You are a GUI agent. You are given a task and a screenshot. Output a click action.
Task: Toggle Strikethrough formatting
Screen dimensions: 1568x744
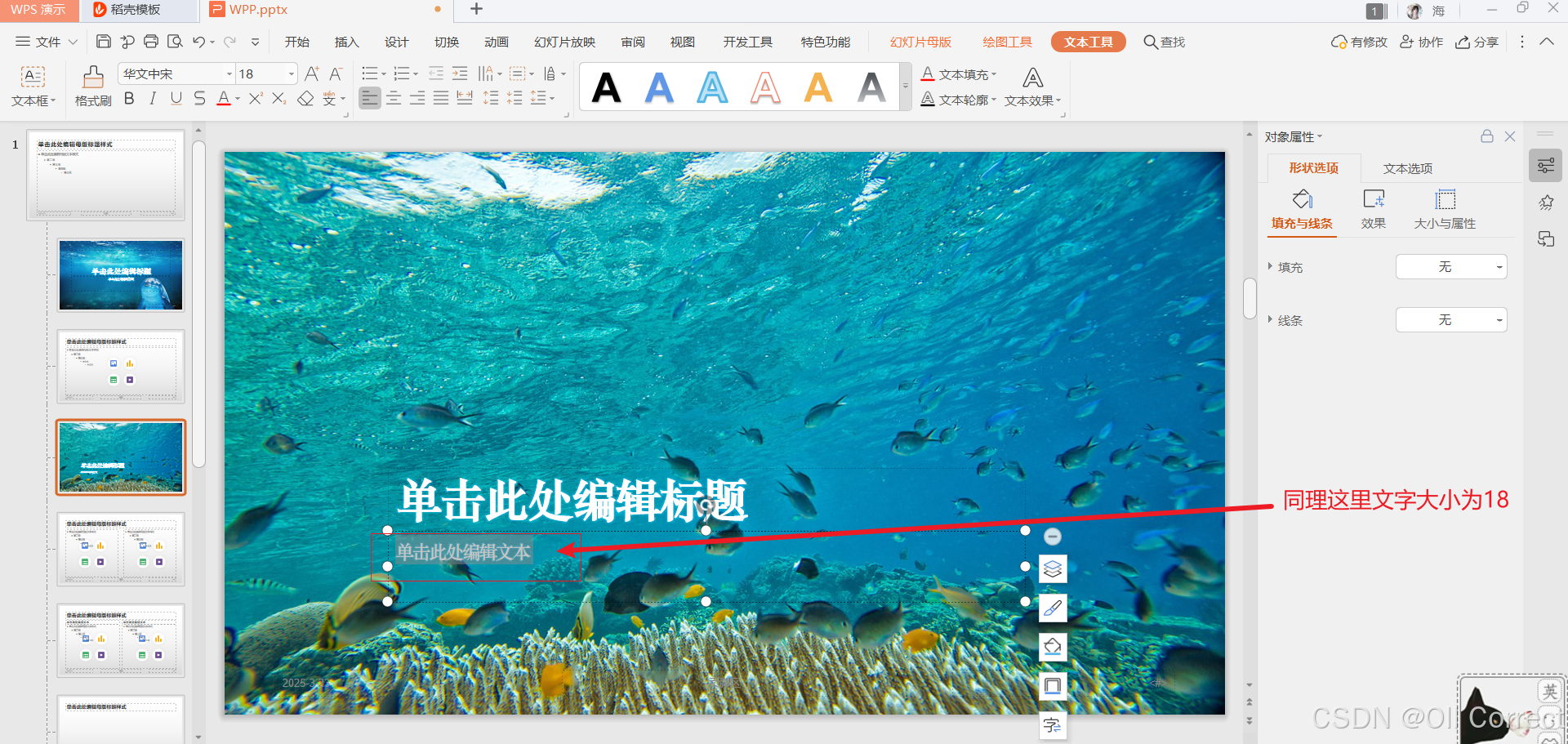point(199,99)
